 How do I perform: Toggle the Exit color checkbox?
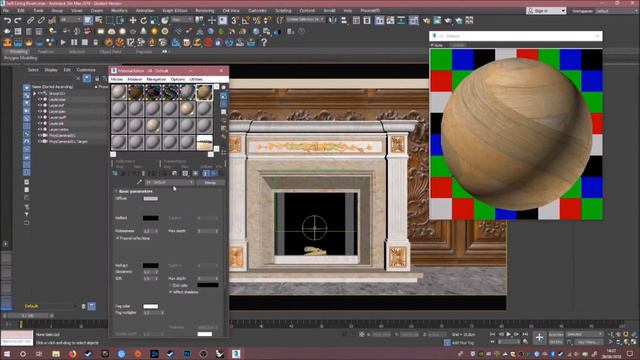tap(170, 285)
